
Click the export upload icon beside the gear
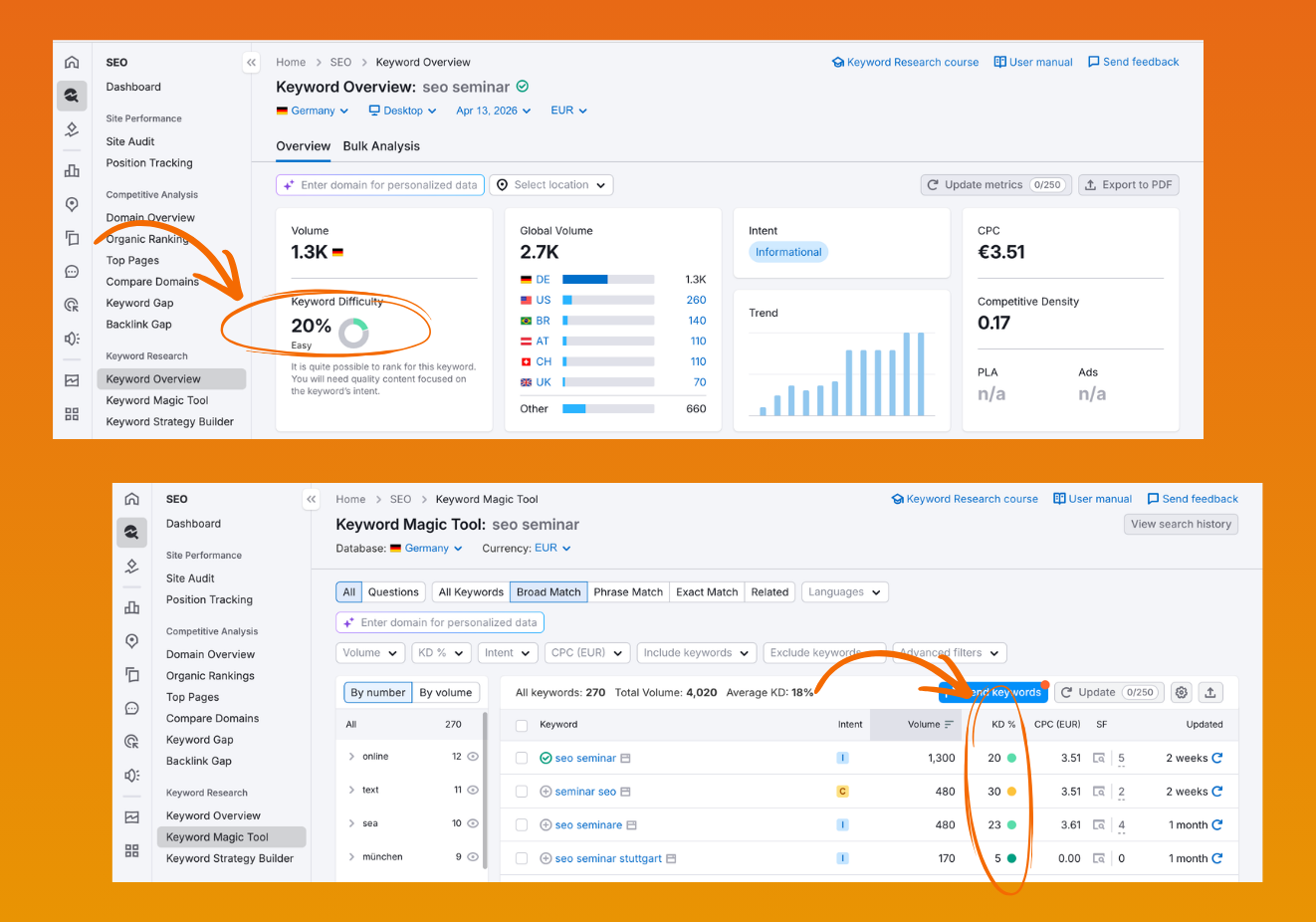point(1210,692)
